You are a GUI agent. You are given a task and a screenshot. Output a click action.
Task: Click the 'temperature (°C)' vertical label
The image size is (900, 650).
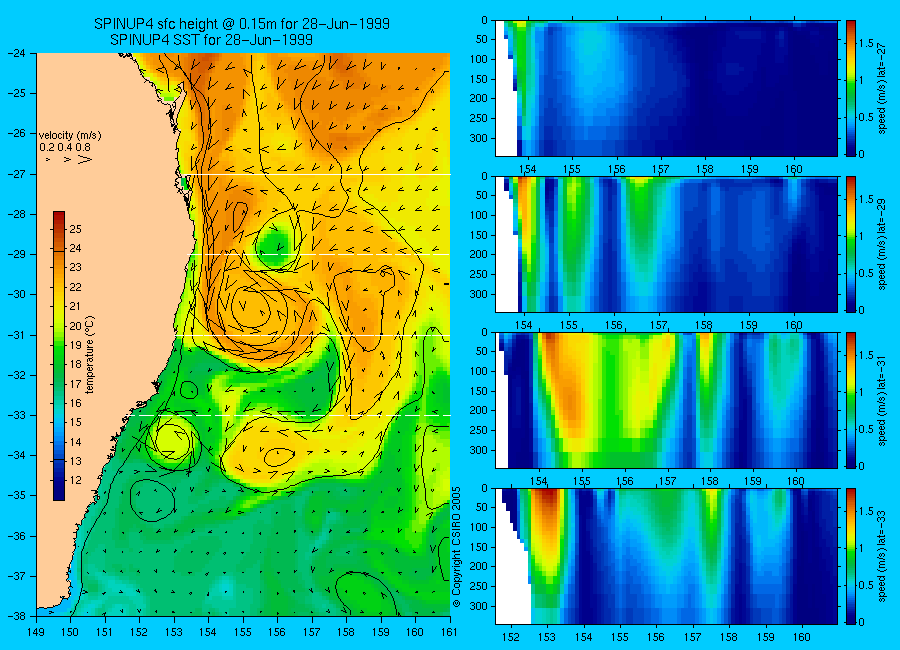click(90, 355)
